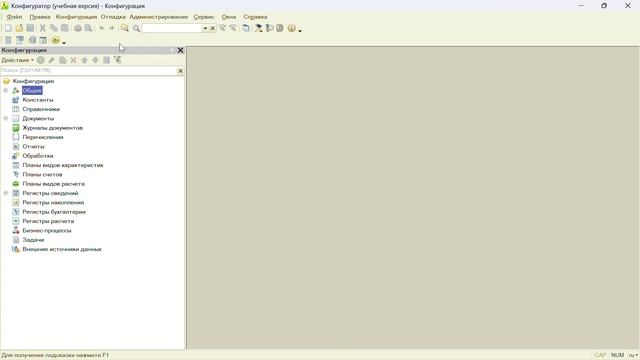Open the syntax assistant icon
640x360 pixels.
tap(259, 28)
